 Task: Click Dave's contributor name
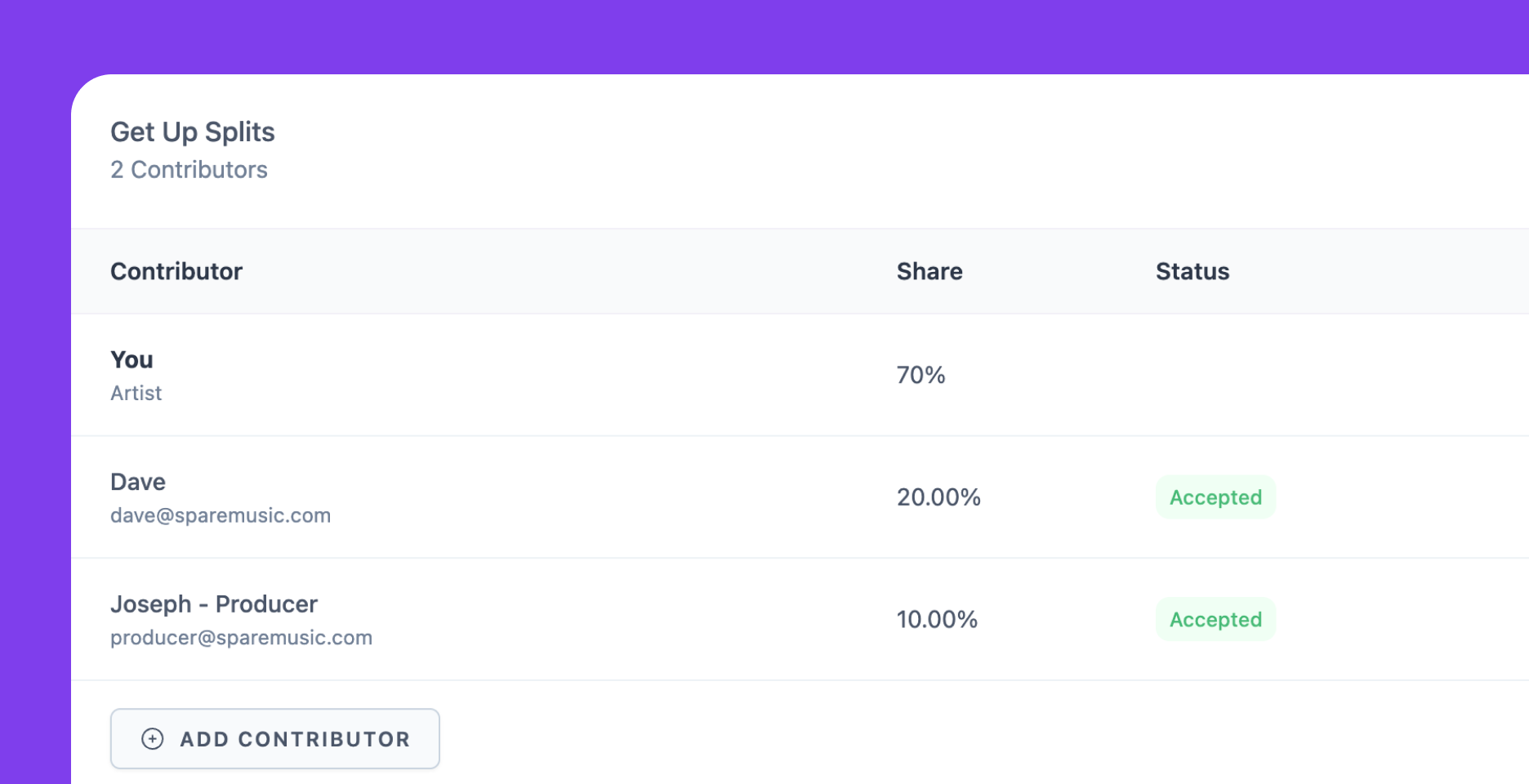(x=138, y=482)
